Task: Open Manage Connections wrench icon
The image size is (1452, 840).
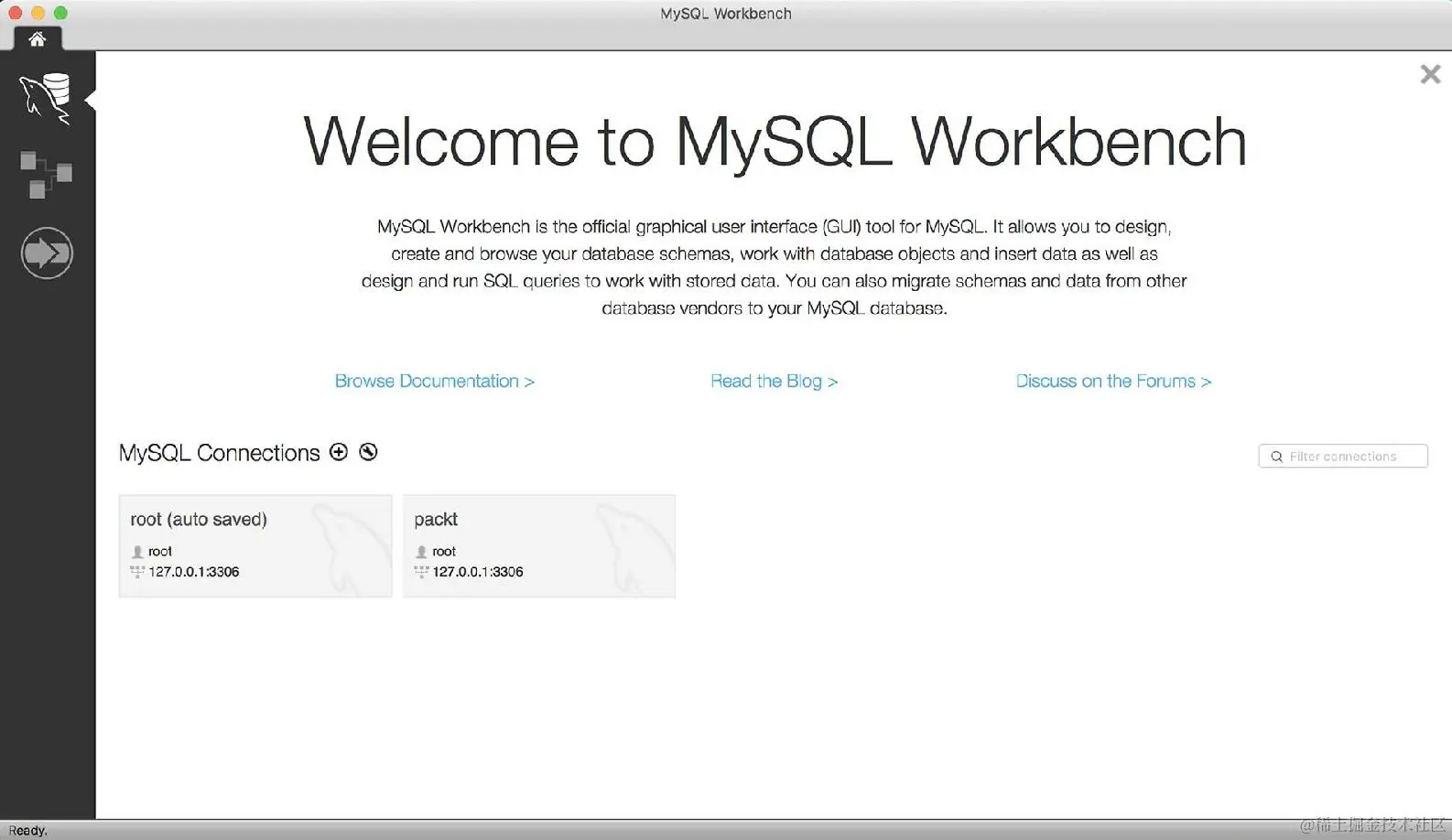Action: click(x=368, y=452)
